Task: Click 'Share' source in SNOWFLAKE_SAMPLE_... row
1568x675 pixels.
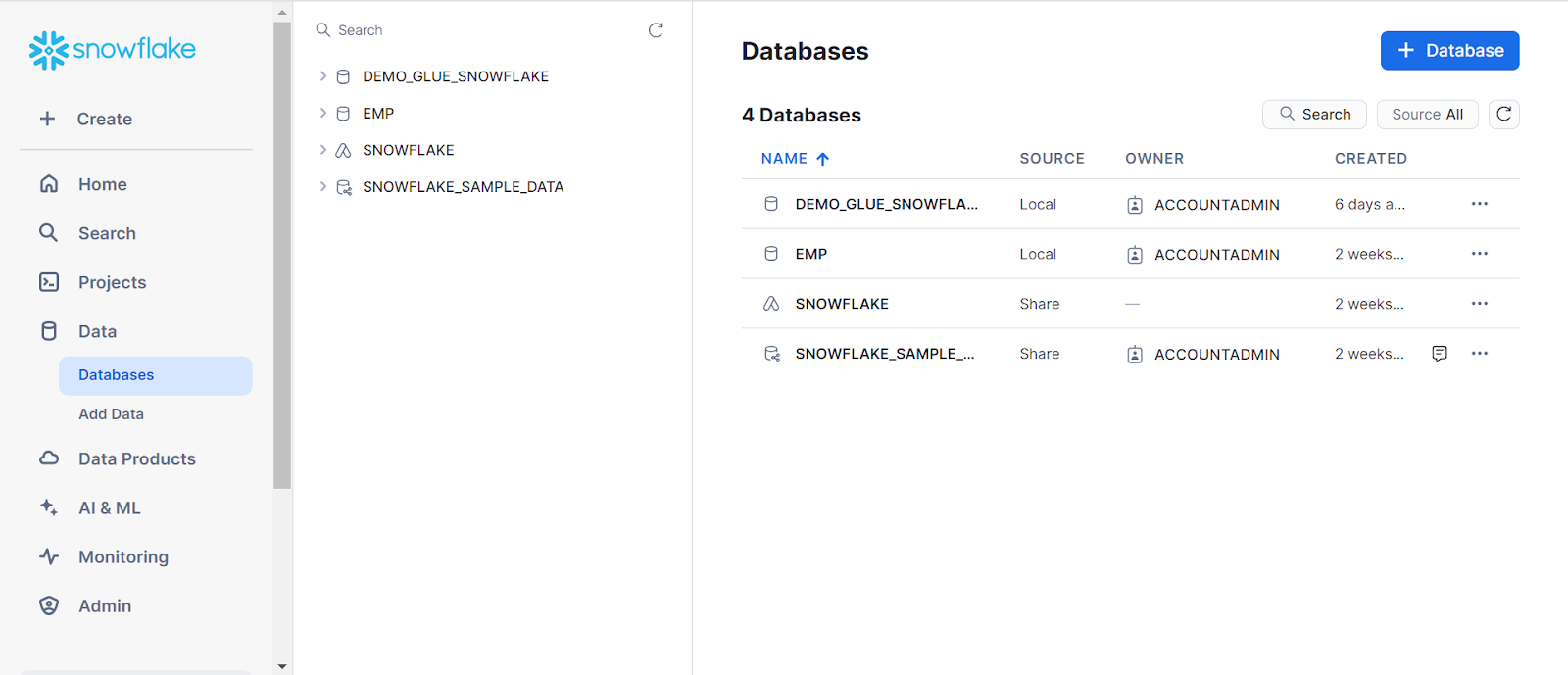Action: [x=1039, y=354]
